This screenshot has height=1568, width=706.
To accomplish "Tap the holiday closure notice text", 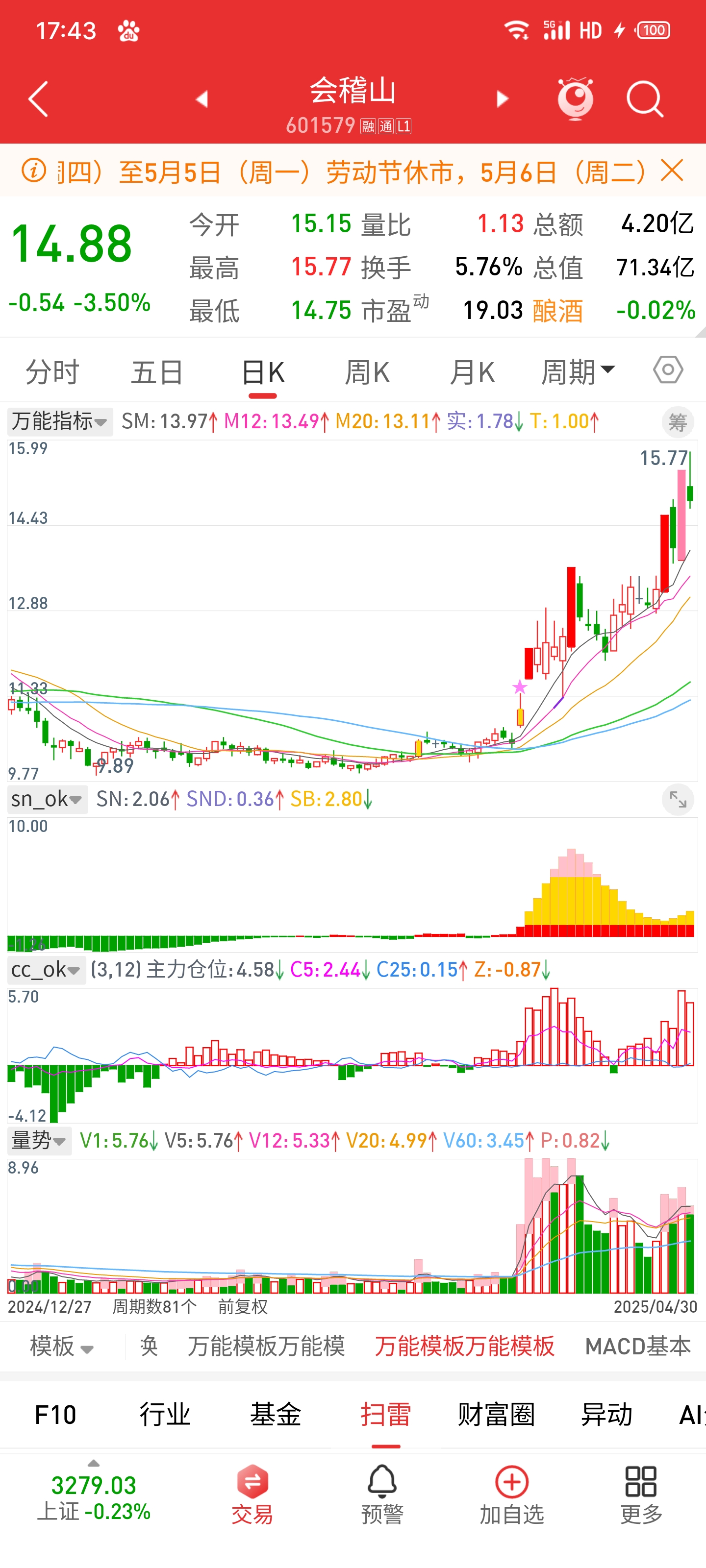I will tap(352, 171).
